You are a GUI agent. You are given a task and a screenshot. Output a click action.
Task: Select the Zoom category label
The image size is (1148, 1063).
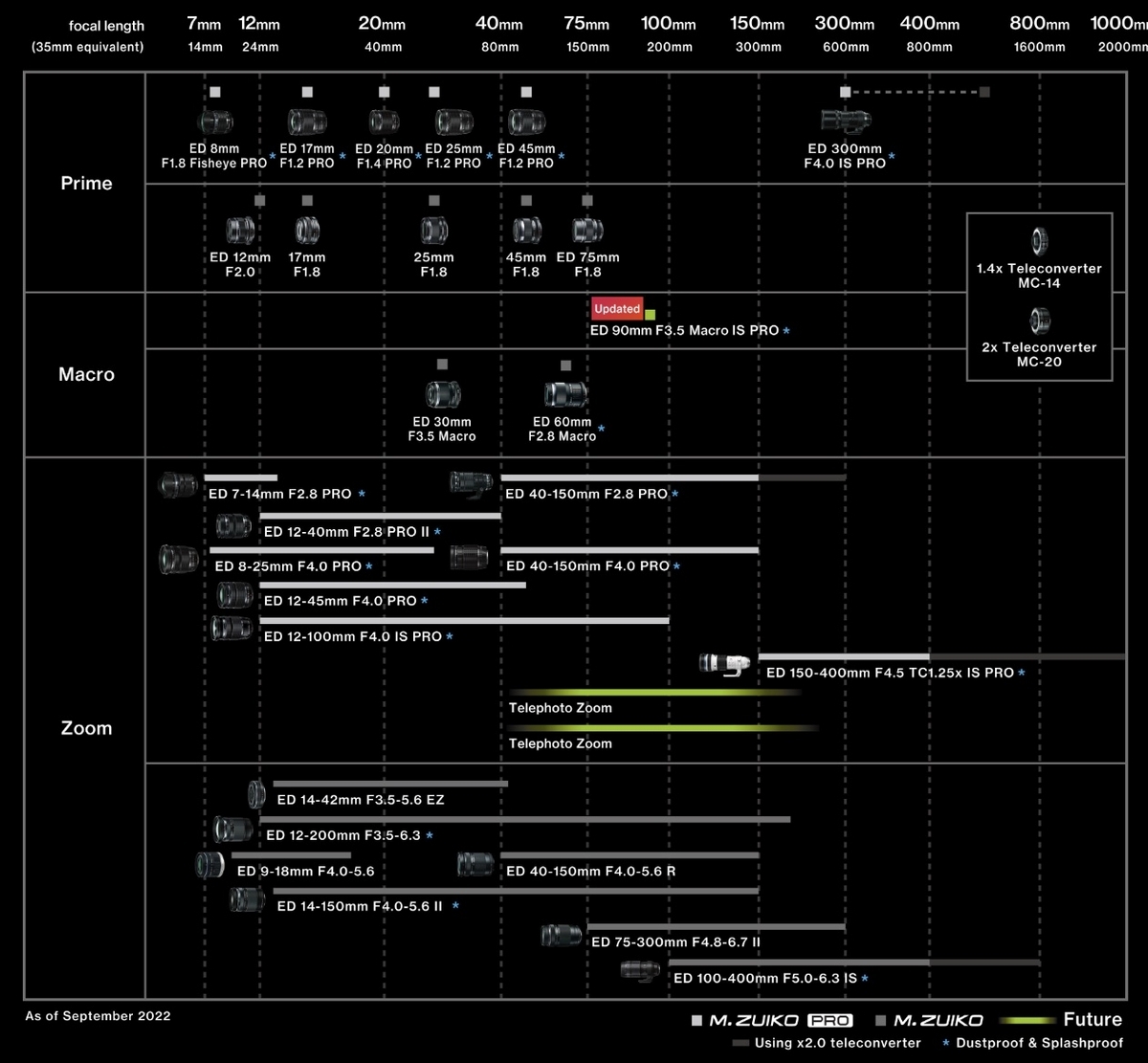86,728
